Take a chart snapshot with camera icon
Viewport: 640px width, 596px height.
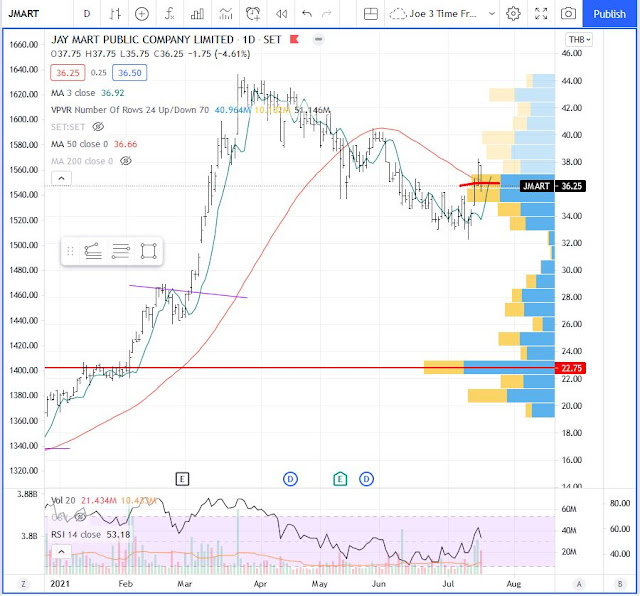tap(568, 14)
